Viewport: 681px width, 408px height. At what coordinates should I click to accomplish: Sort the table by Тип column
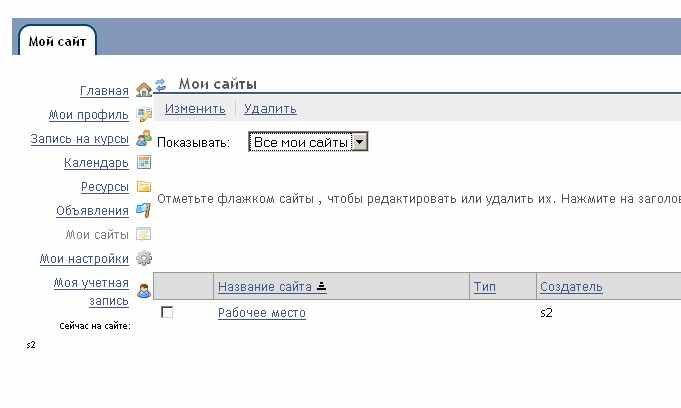click(x=484, y=287)
